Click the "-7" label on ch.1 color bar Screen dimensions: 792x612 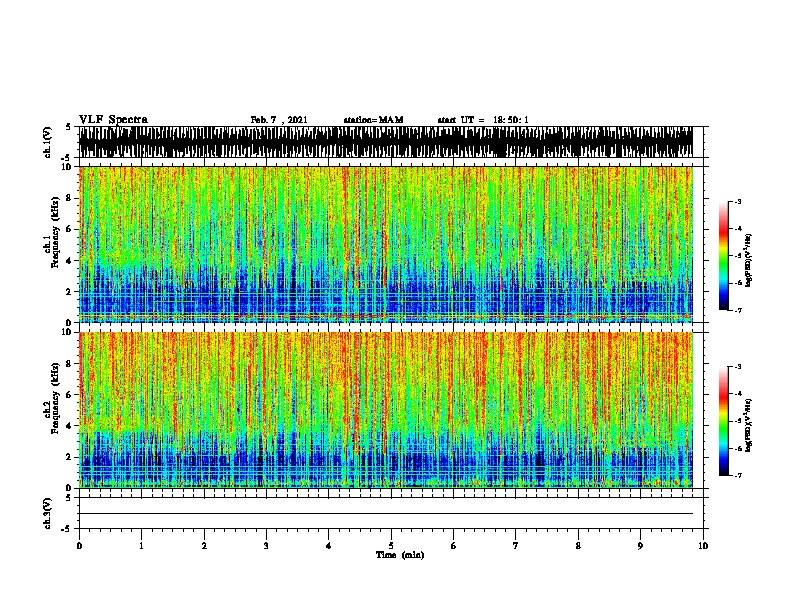tap(738, 310)
